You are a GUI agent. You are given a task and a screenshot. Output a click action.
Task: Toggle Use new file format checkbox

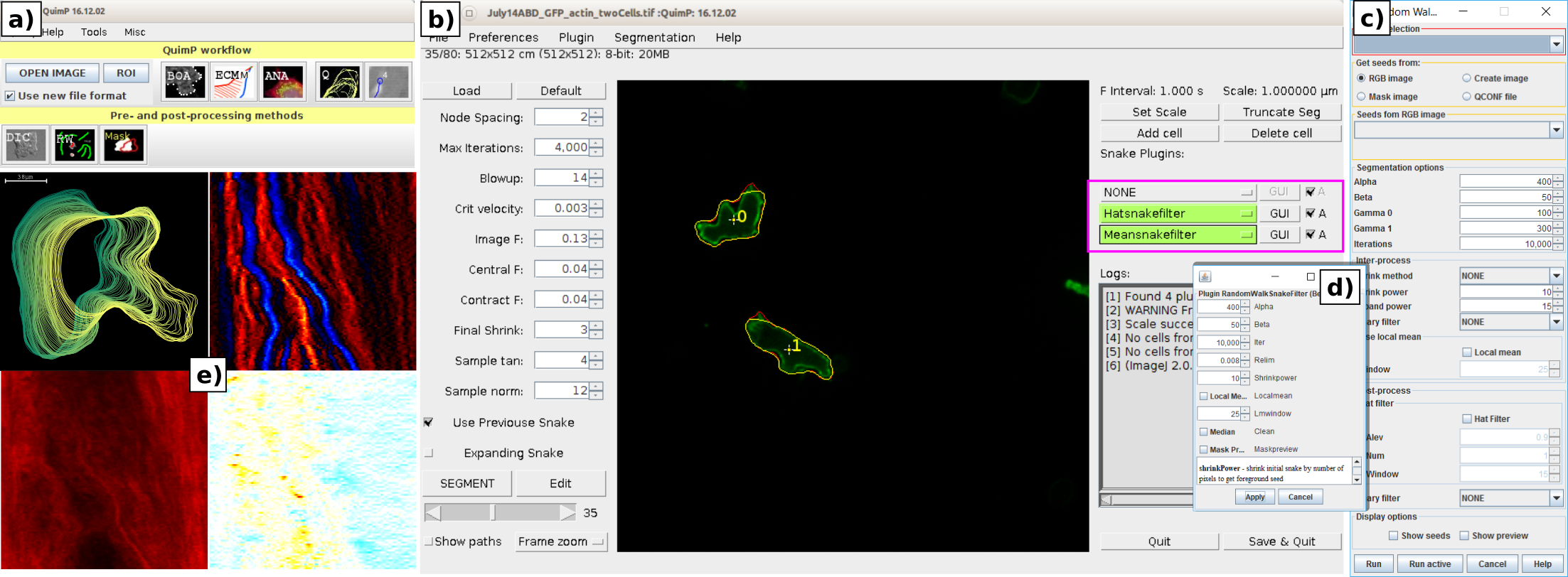[x=10, y=96]
